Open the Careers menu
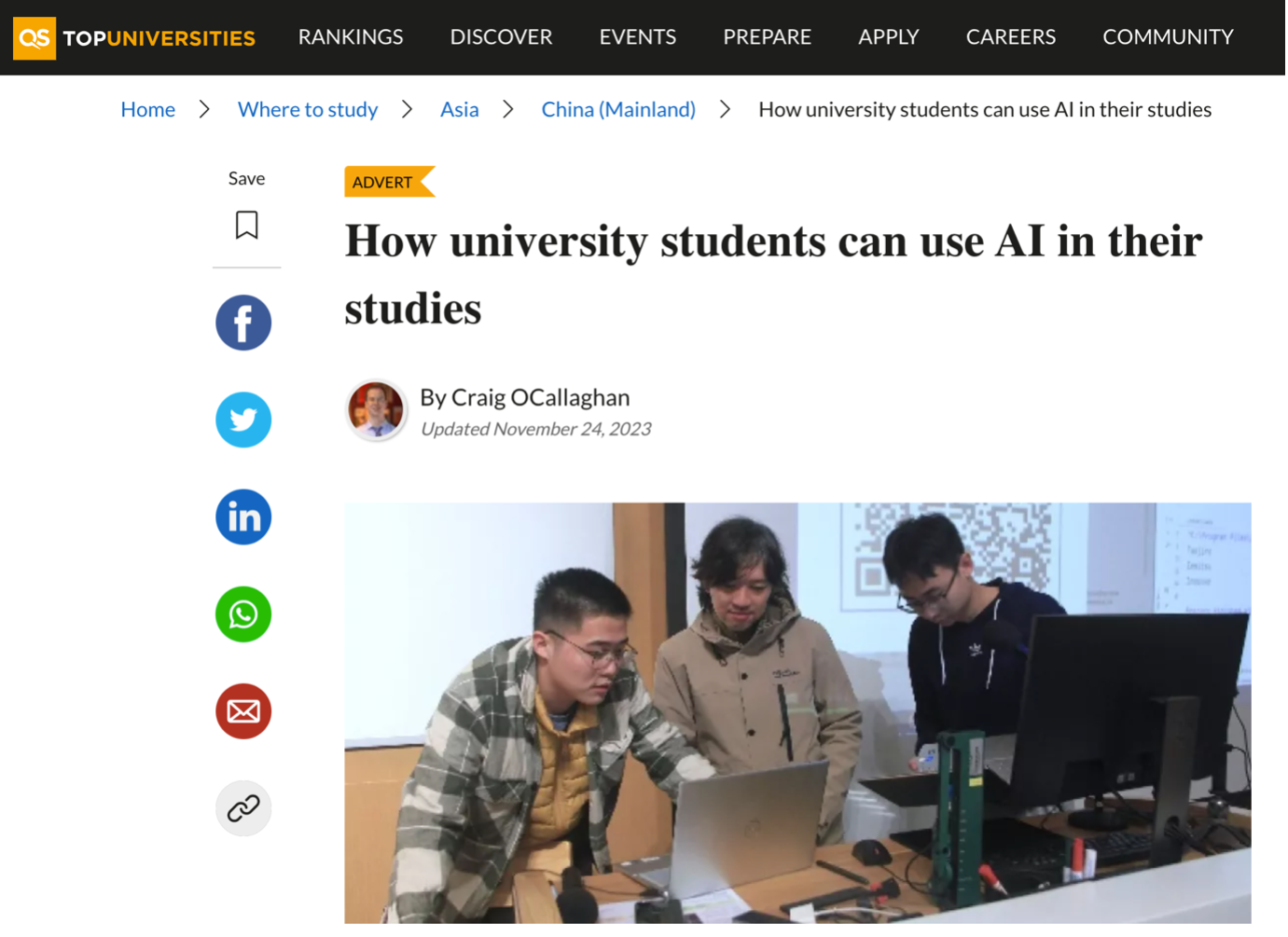 pyautogui.click(x=1011, y=37)
